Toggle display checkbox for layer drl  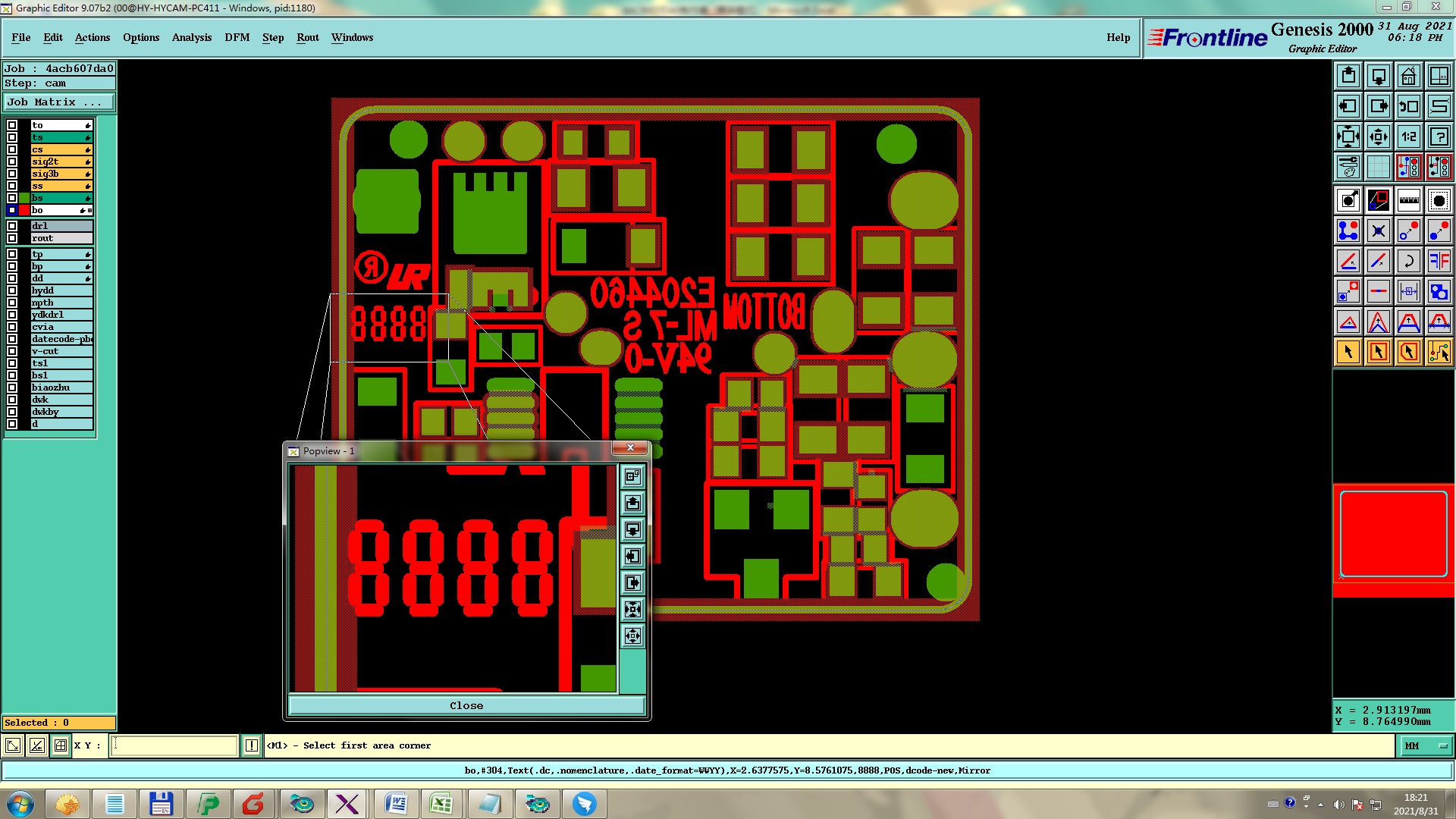click(12, 226)
